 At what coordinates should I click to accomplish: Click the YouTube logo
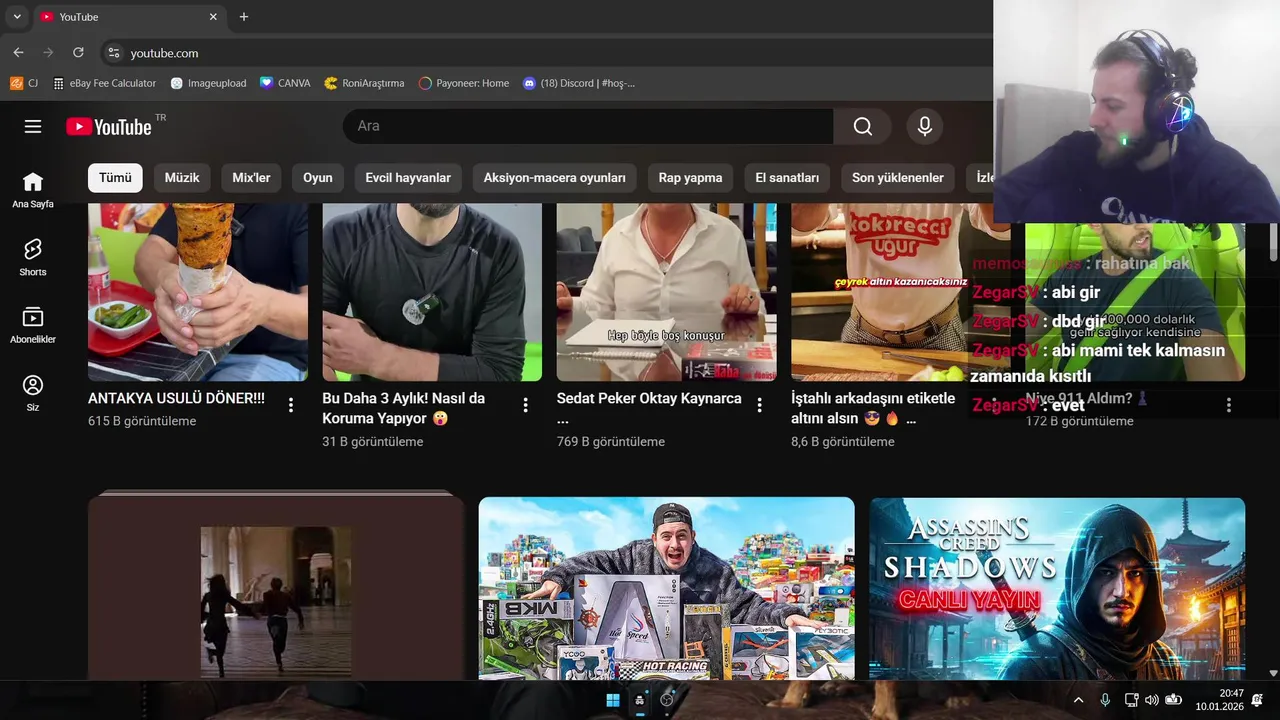click(x=109, y=126)
